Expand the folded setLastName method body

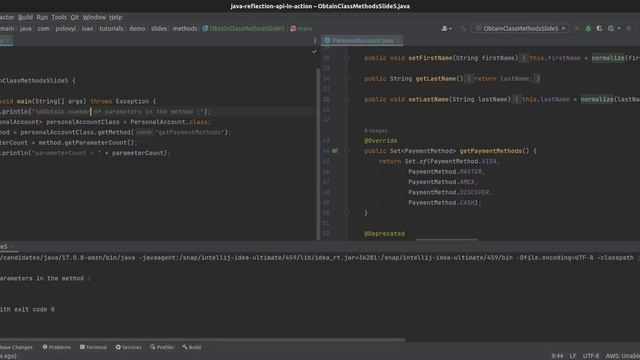[x=516, y=100]
